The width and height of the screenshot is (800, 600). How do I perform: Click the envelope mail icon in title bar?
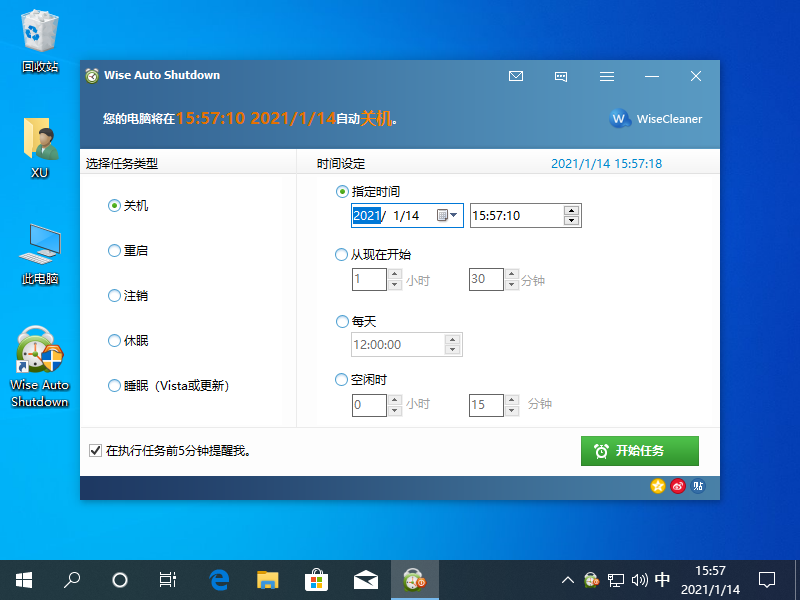516,76
